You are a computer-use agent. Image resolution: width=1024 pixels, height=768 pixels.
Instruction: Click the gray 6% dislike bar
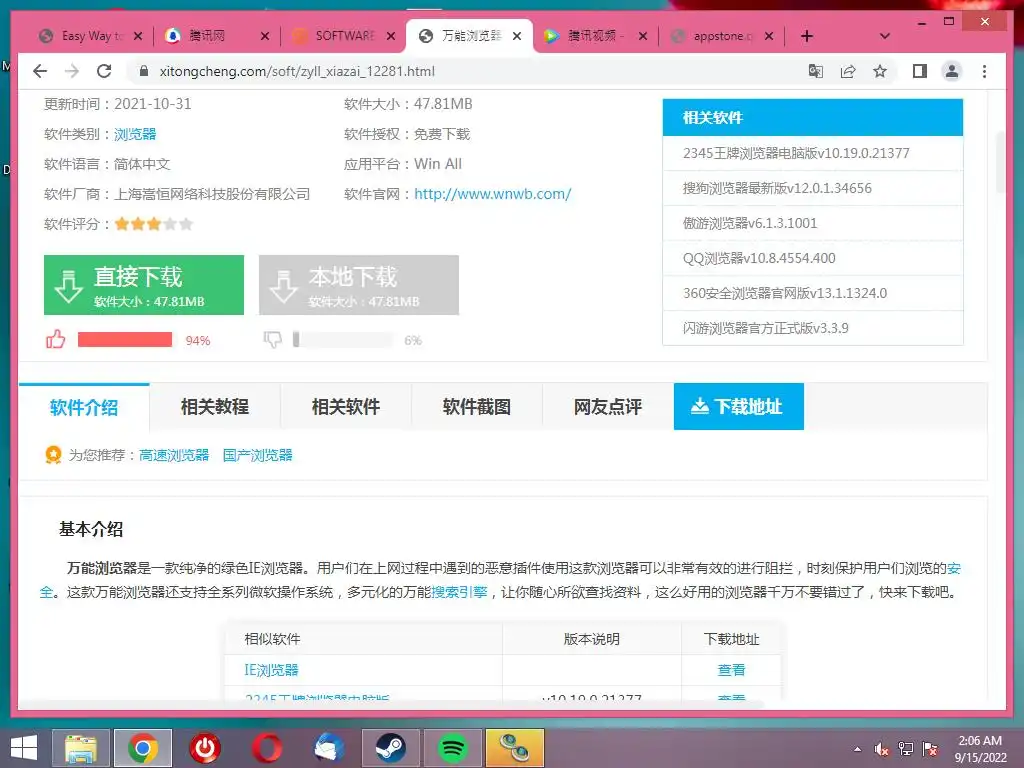tap(343, 339)
